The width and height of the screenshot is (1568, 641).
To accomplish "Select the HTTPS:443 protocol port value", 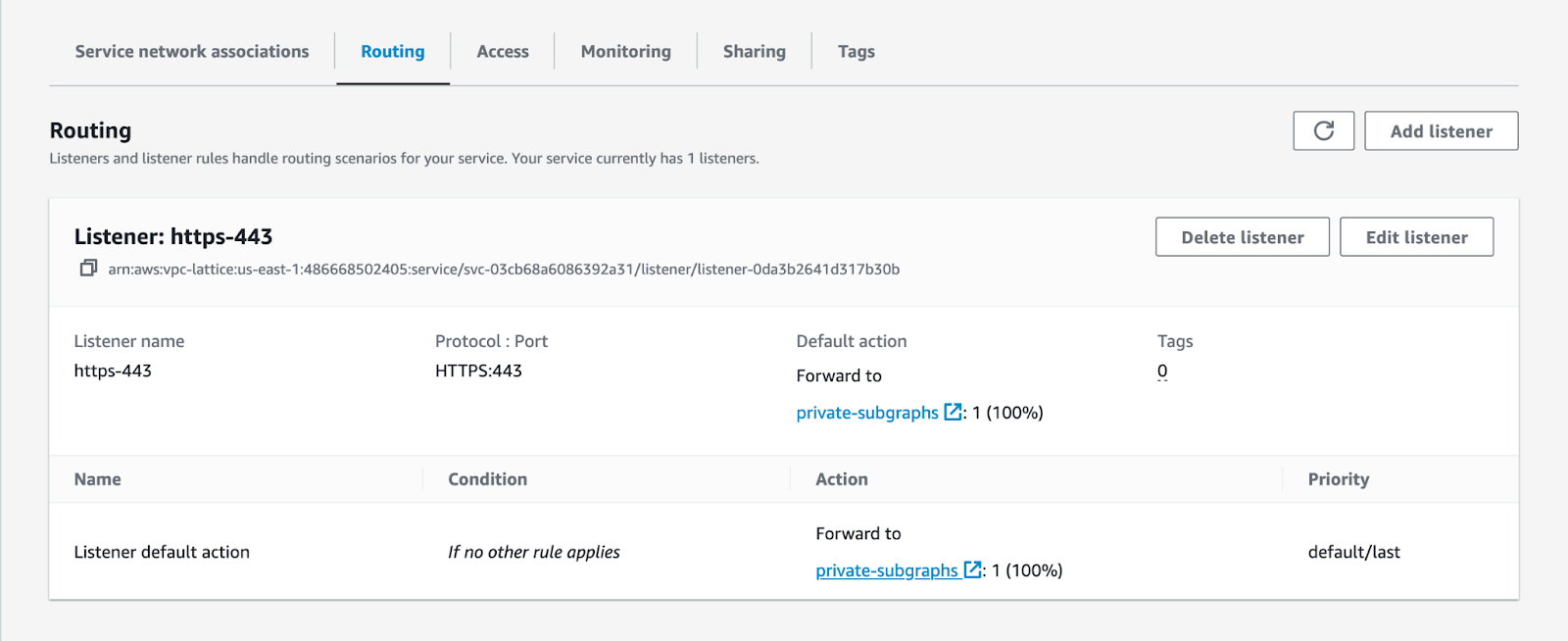I will pyautogui.click(x=478, y=370).
